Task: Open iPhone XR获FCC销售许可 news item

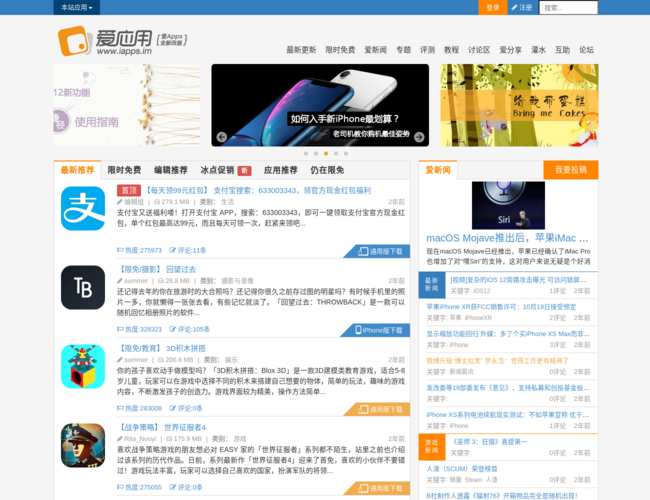Action: (501, 307)
